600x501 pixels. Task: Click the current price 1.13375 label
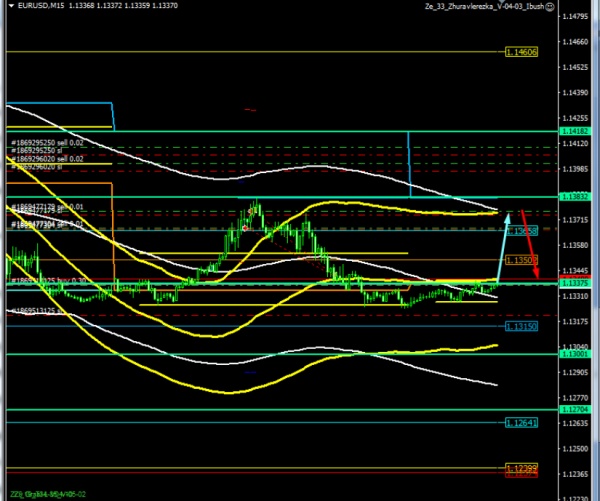(x=573, y=283)
